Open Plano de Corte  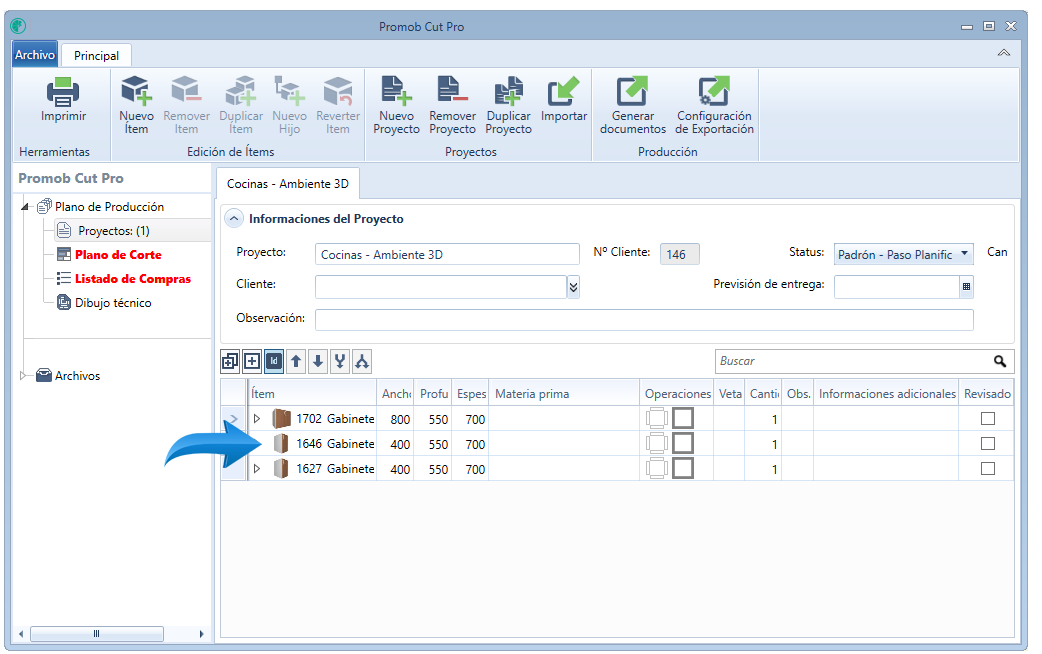[x=118, y=255]
